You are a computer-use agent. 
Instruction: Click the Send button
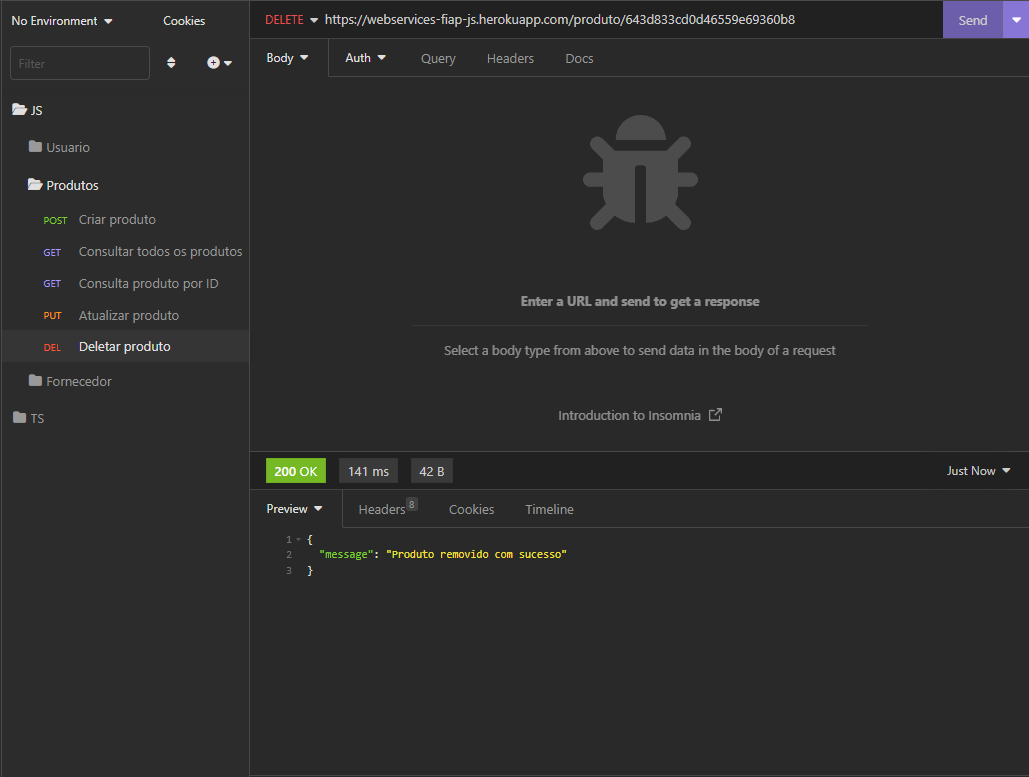[972, 19]
